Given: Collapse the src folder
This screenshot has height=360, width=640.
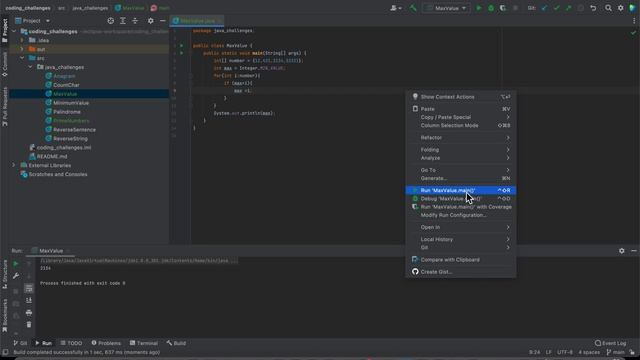Looking at the screenshot, I should [22, 58].
